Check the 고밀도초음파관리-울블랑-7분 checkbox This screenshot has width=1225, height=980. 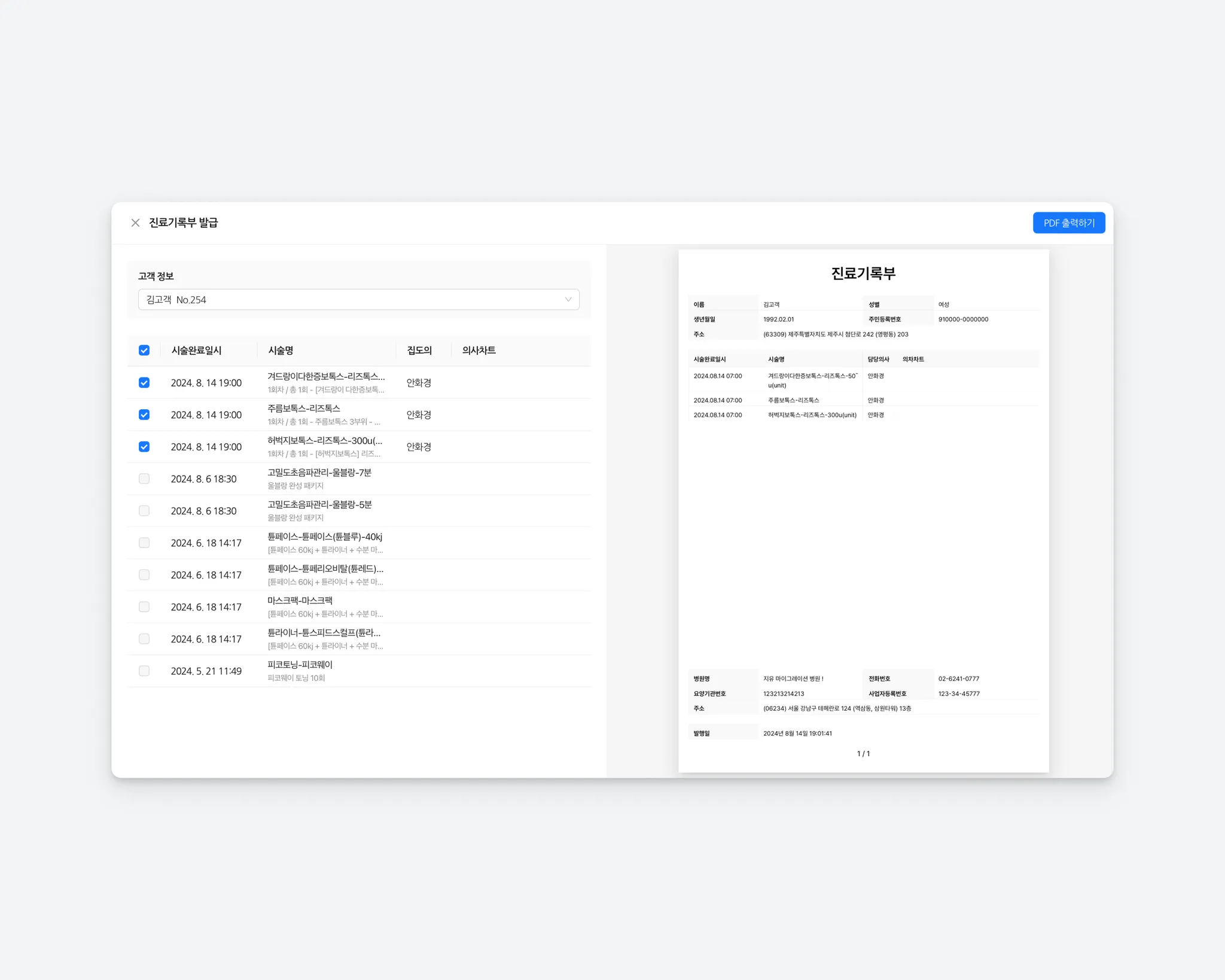click(144, 479)
